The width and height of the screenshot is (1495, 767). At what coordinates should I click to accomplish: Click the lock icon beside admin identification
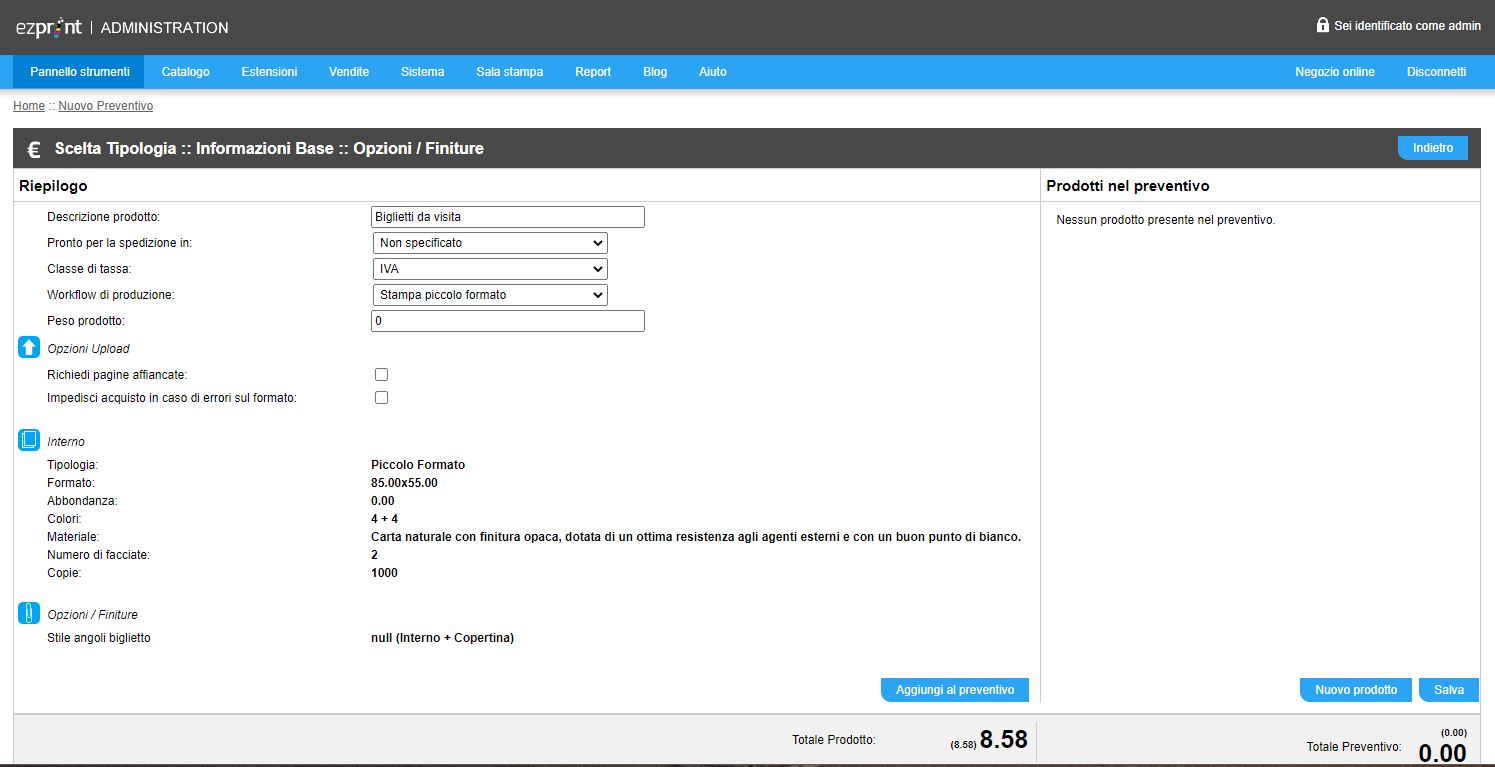(1322, 25)
